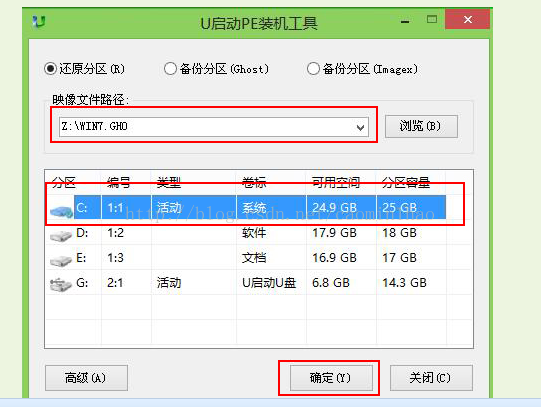Confirm with the 确定 (Y) button
Image resolution: width=541 pixels, height=407 pixels.
[331, 378]
